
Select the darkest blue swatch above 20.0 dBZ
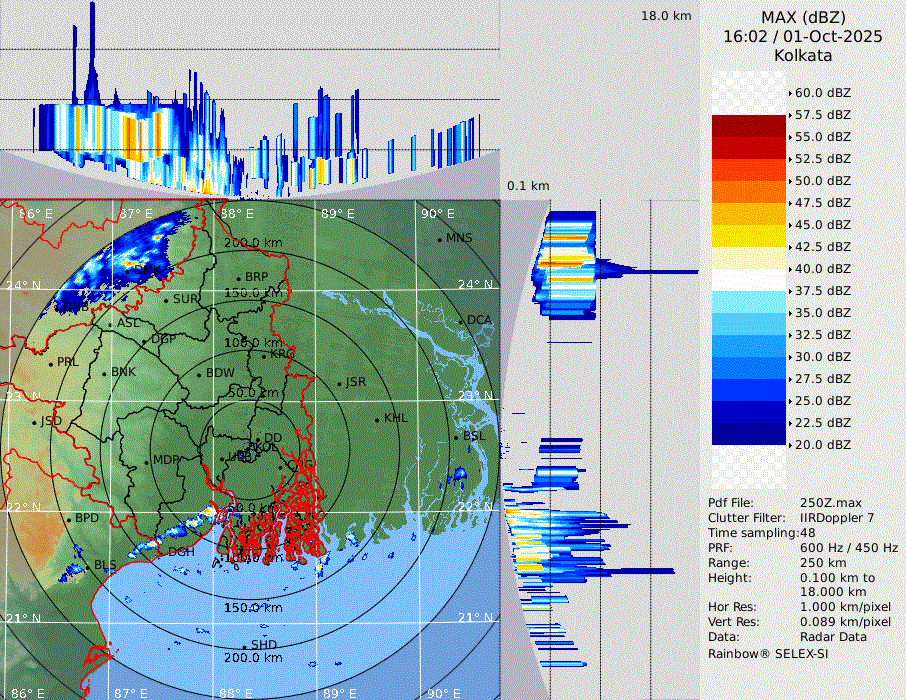pyautogui.click(x=749, y=433)
